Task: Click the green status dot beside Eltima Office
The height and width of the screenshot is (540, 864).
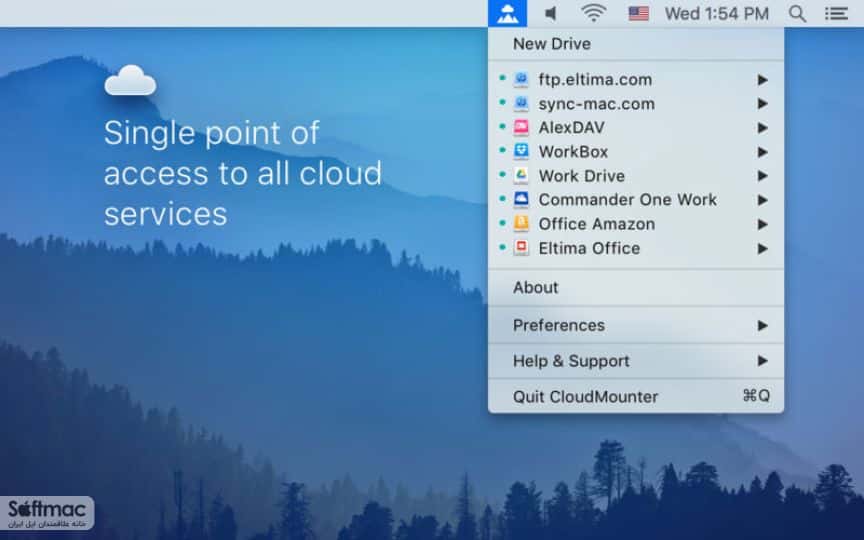Action: click(x=502, y=247)
